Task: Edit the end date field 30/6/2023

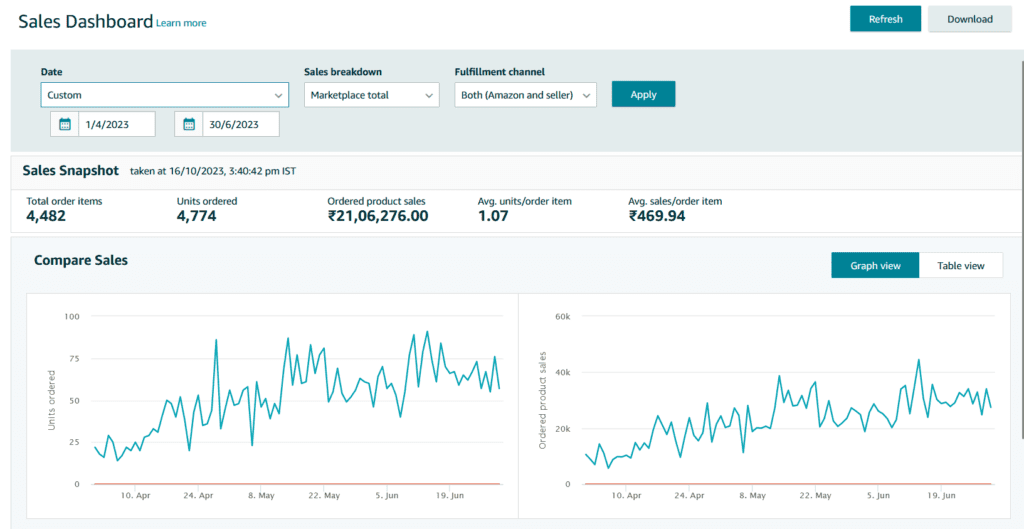Action: (x=241, y=124)
